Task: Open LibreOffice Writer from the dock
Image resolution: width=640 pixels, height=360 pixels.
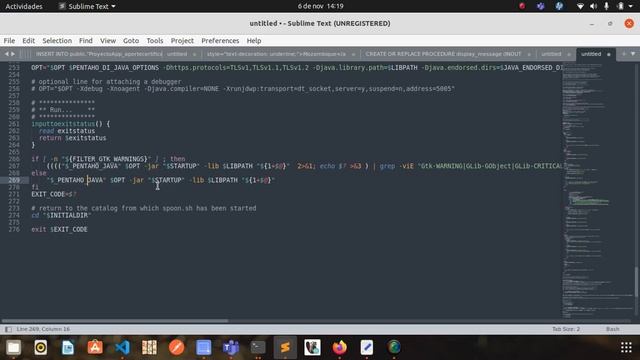Action: coord(68,347)
